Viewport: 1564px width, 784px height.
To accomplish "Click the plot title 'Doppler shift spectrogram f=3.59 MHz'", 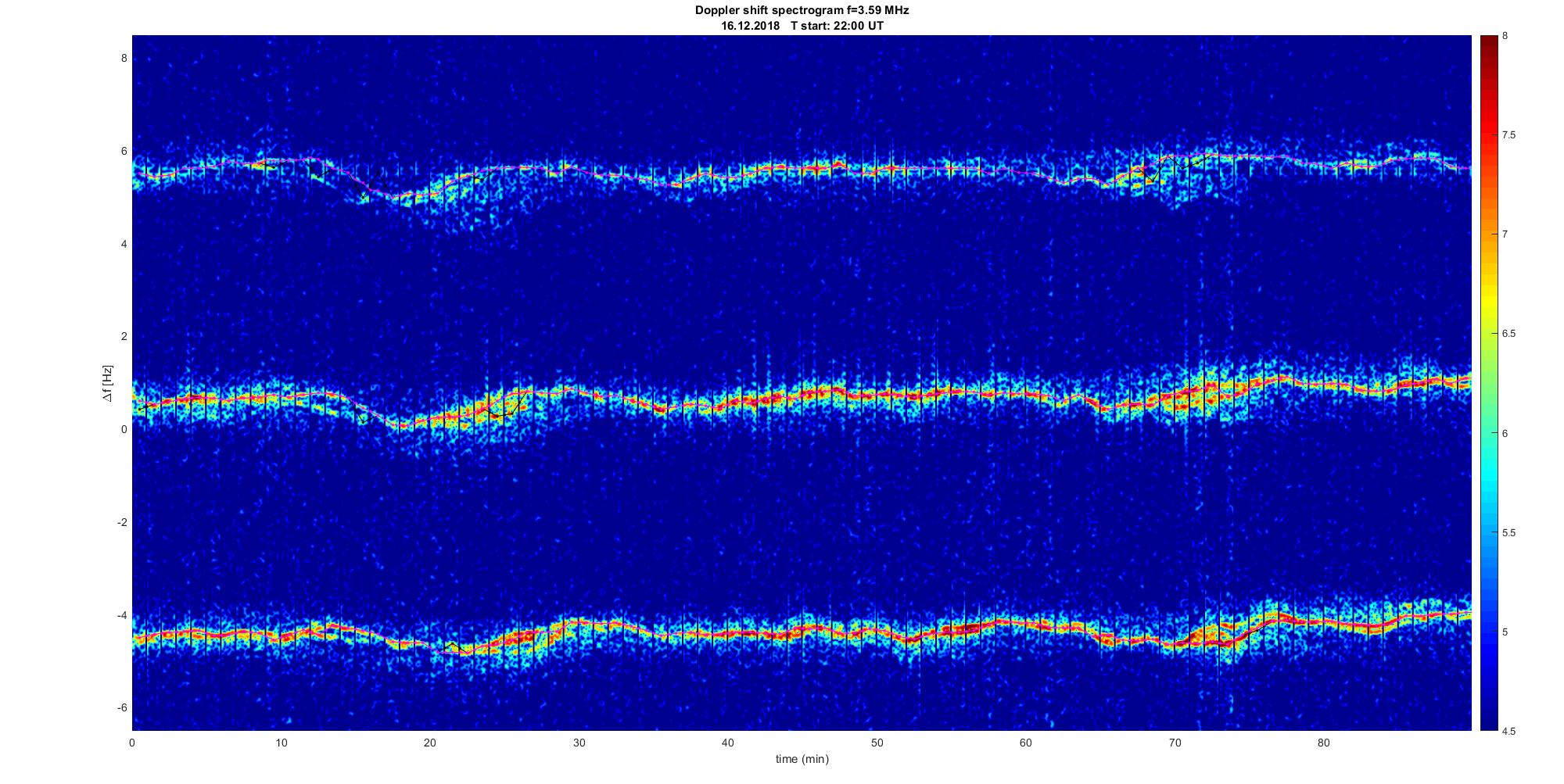I will [x=802, y=11].
